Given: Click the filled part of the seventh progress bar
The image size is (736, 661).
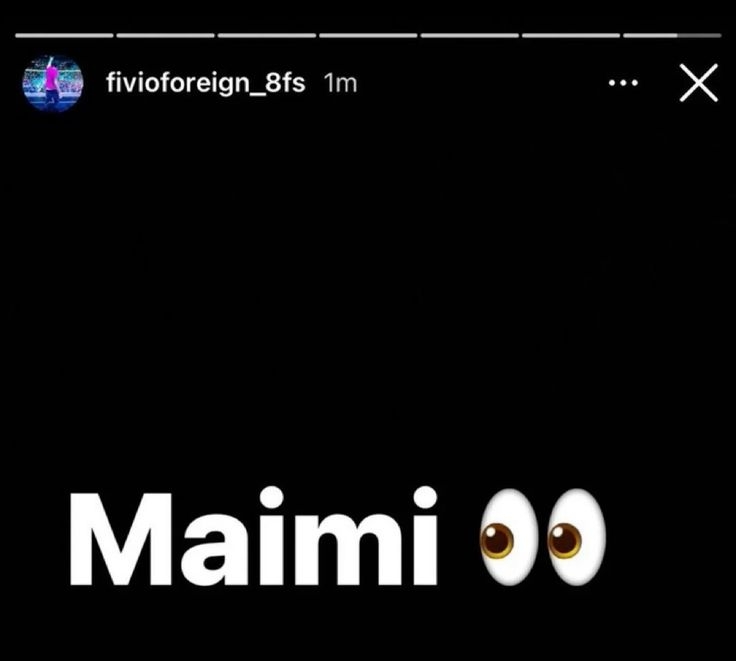Looking at the screenshot, I should tap(650, 35).
